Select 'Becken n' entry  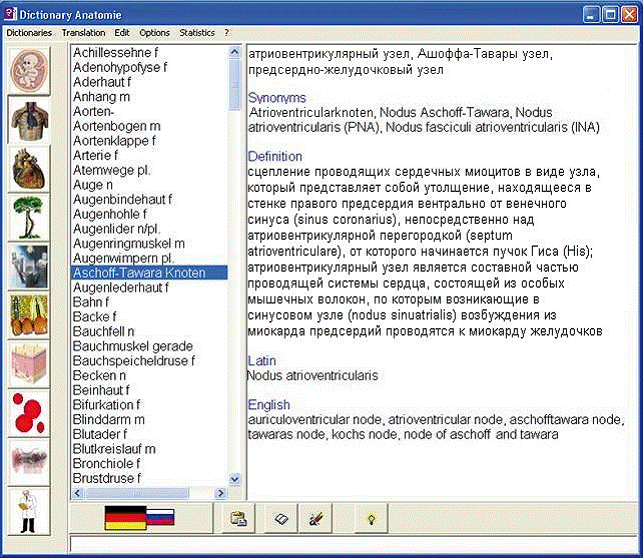click(x=99, y=376)
